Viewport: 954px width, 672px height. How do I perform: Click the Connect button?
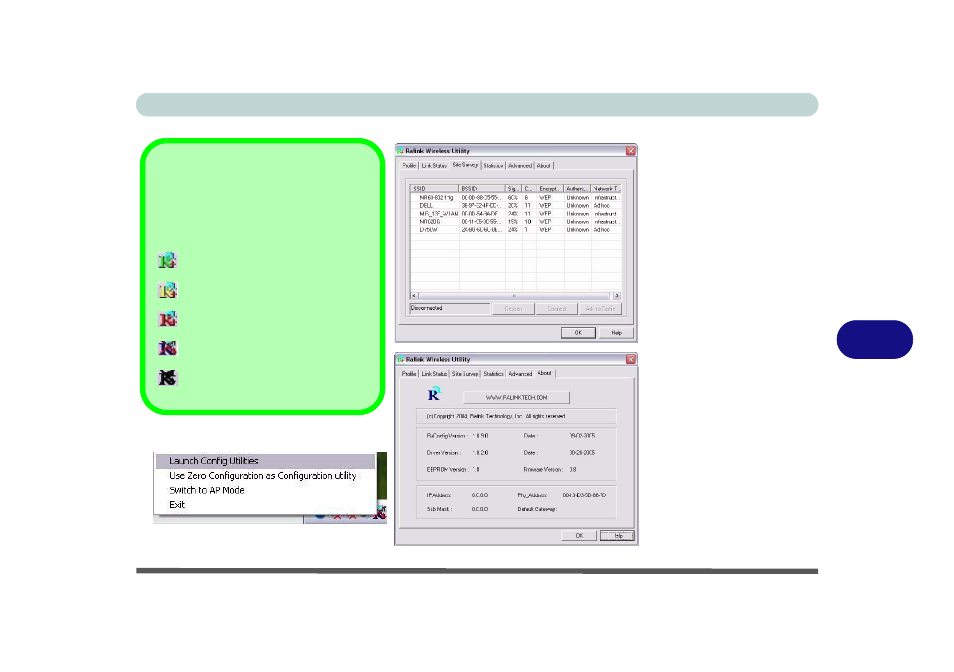click(557, 309)
